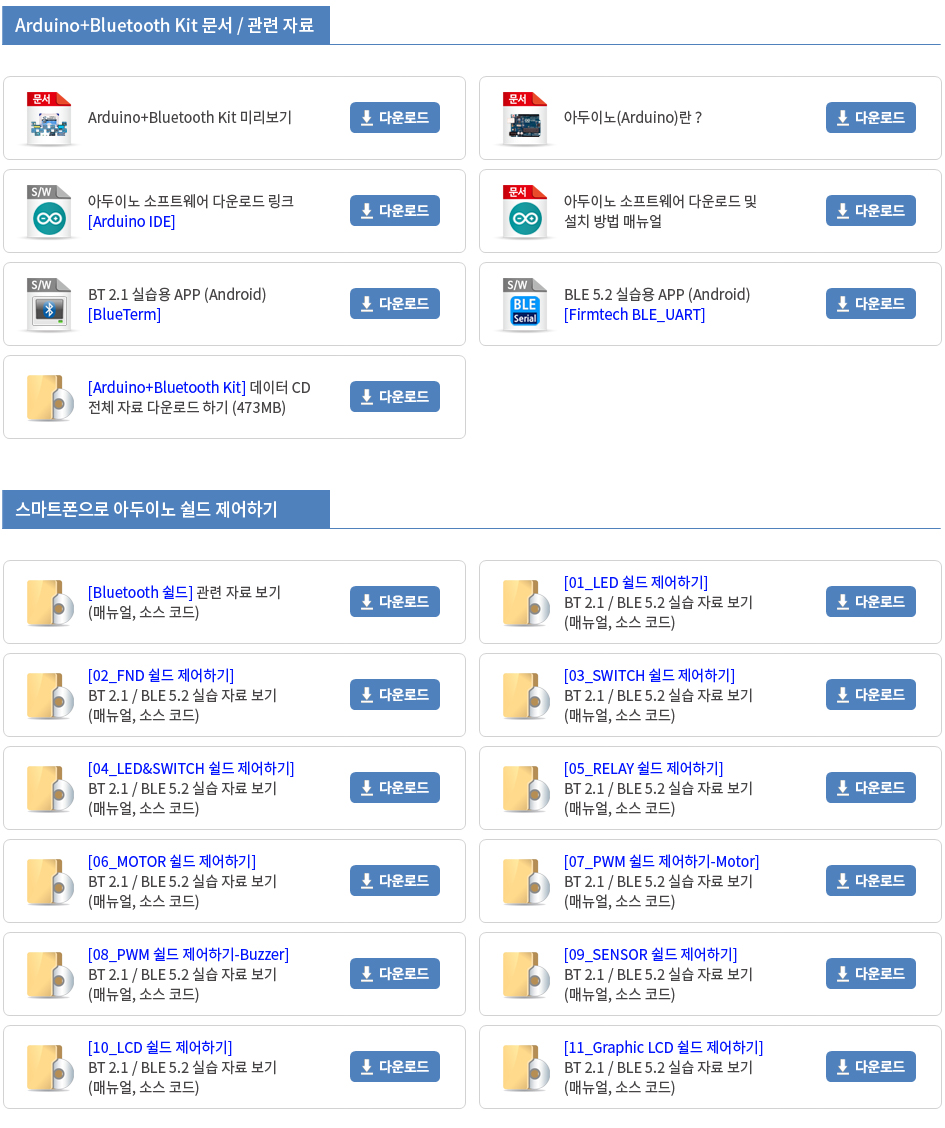This screenshot has width=945, height=1128.
Task: Click the 03_SWITCH folder icon
Action: click(526, 695)
